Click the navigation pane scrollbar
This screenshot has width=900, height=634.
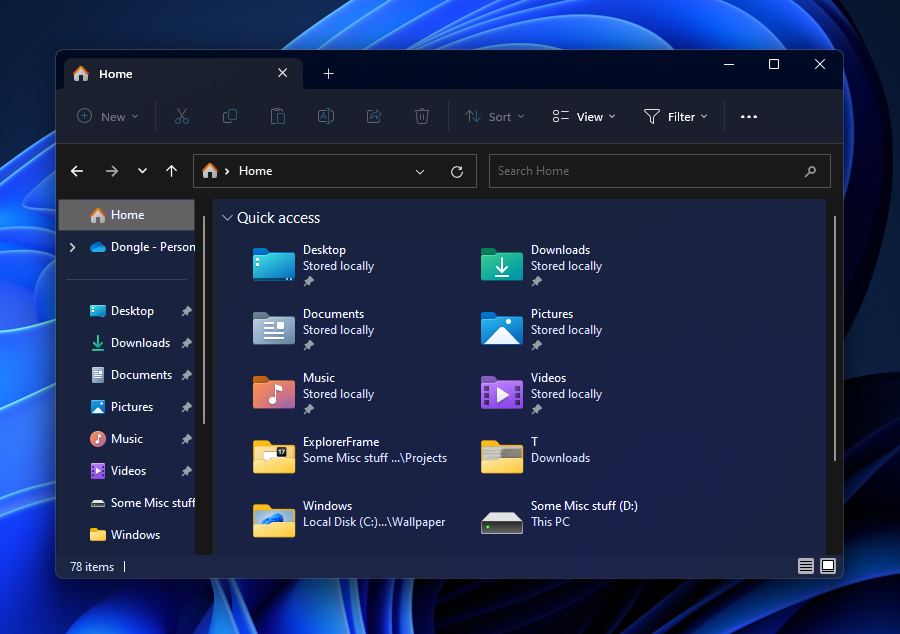pyautogui.click(x=204, y=320)
